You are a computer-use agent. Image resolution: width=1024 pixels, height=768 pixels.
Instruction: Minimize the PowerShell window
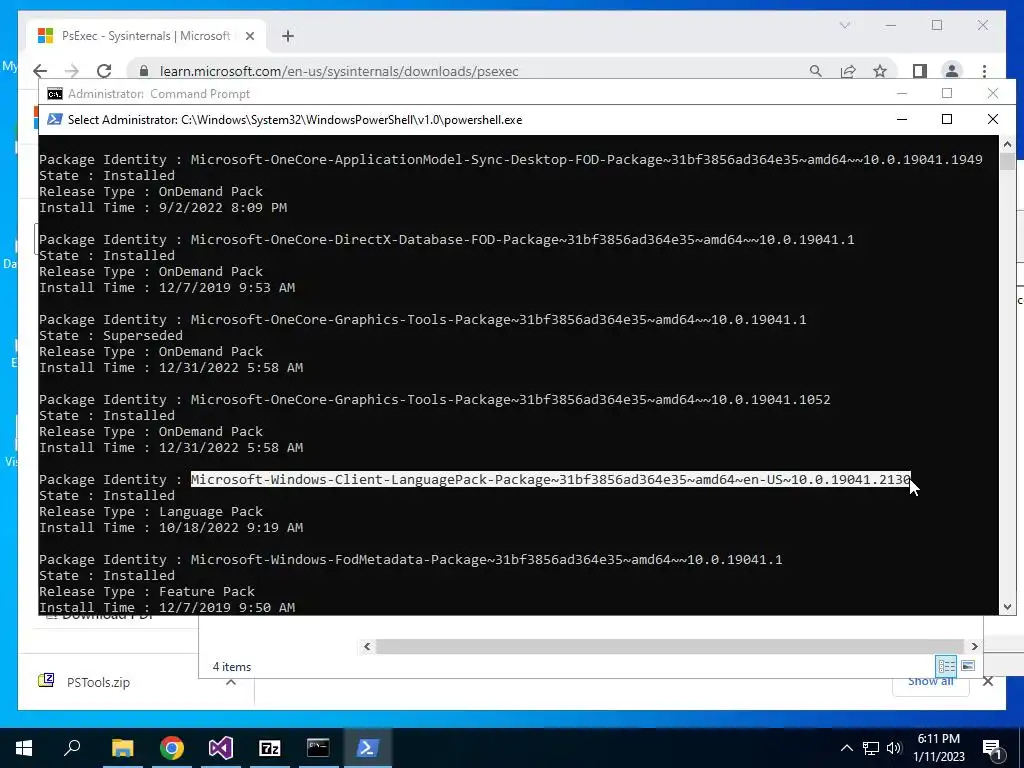902,119
